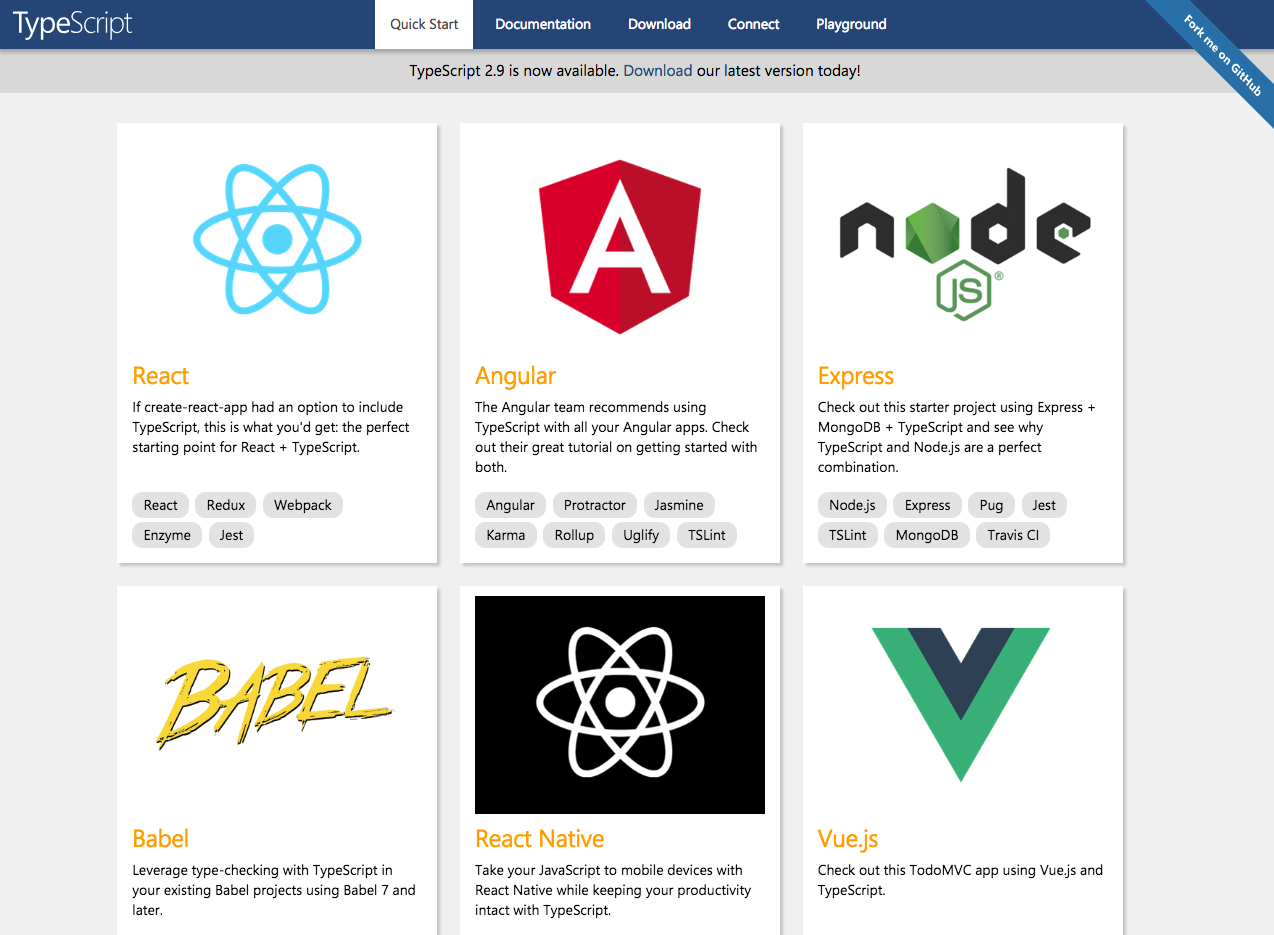Click the Babel card description paragraph
The width and height of the screenshot is (1274, 935).
(x=274, y=890)
